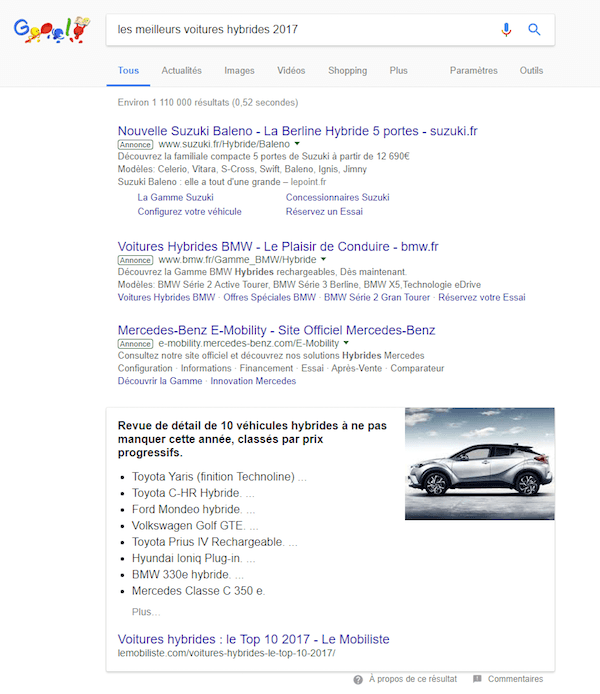Click list item 'Toyota Yaris (finition Technoline)'
The width and height of the screenshot is (600, 694).
point(213,477)
